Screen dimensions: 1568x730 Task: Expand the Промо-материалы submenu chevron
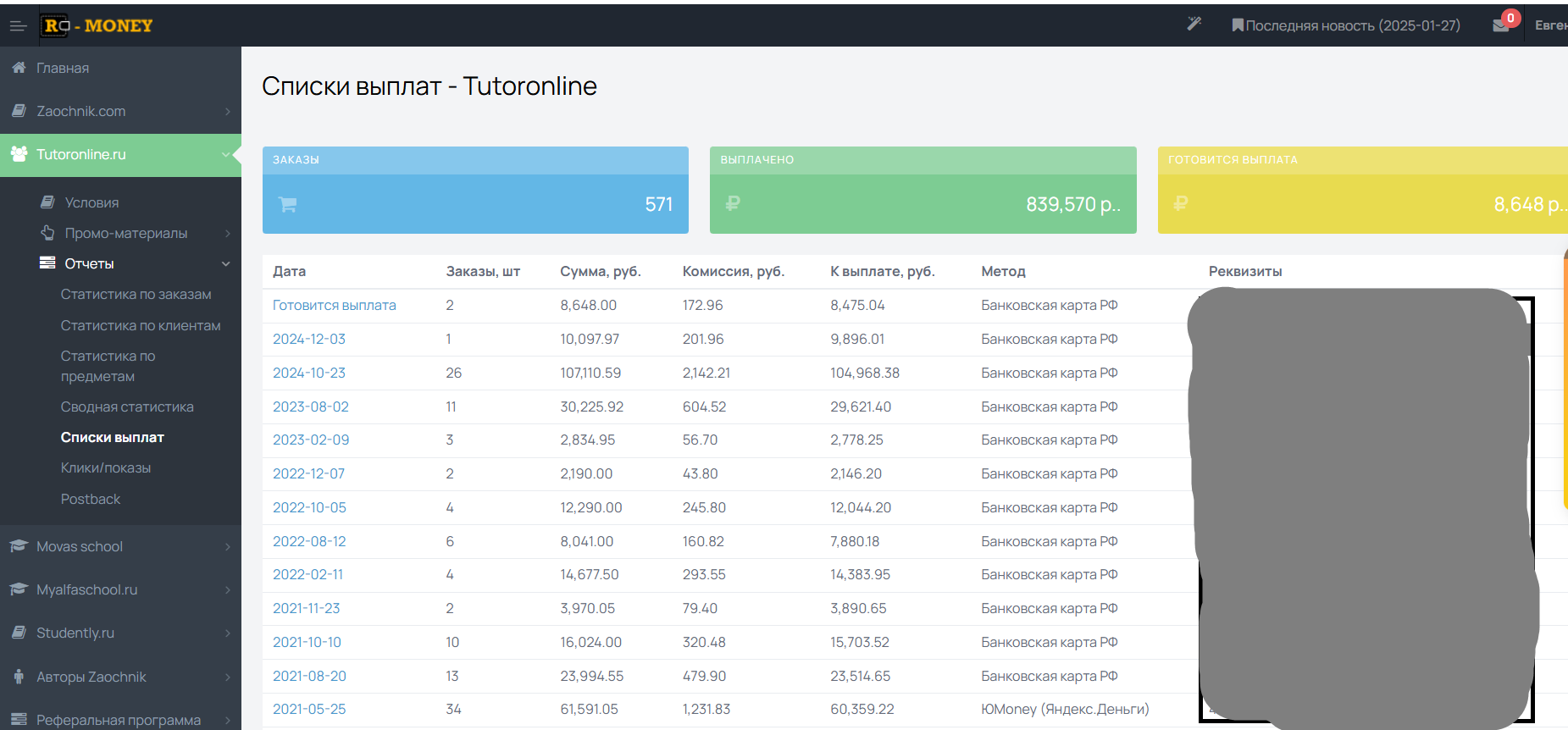coord(227,234)
